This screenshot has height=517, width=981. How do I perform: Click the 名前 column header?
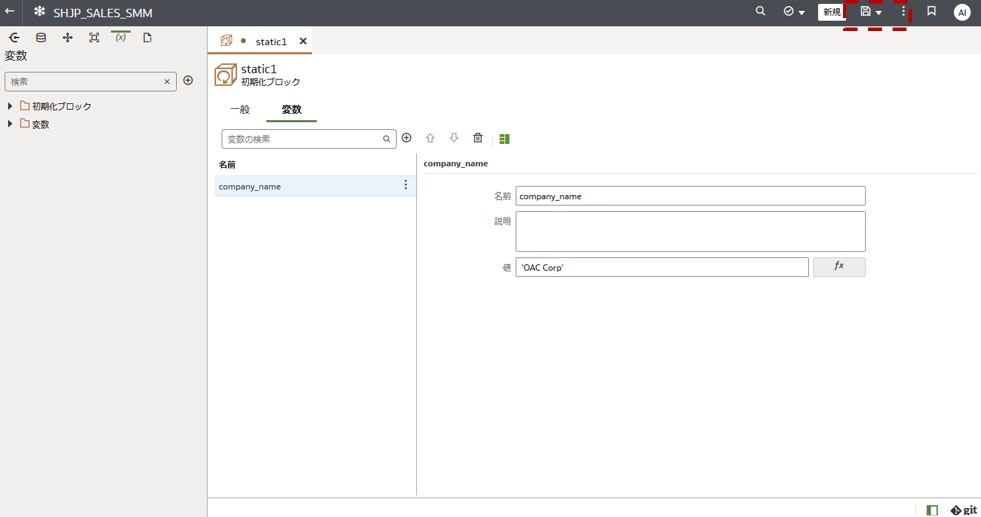pos(227,165)
